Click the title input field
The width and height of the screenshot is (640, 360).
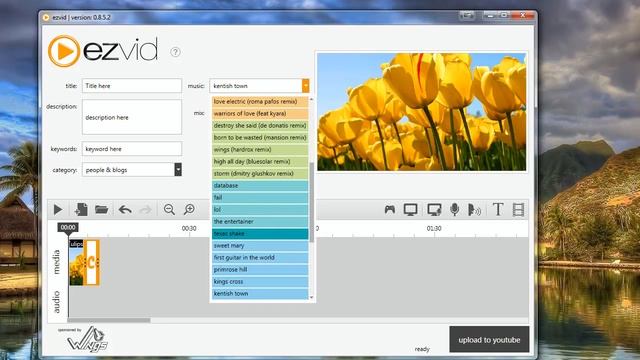click(132, 86)
